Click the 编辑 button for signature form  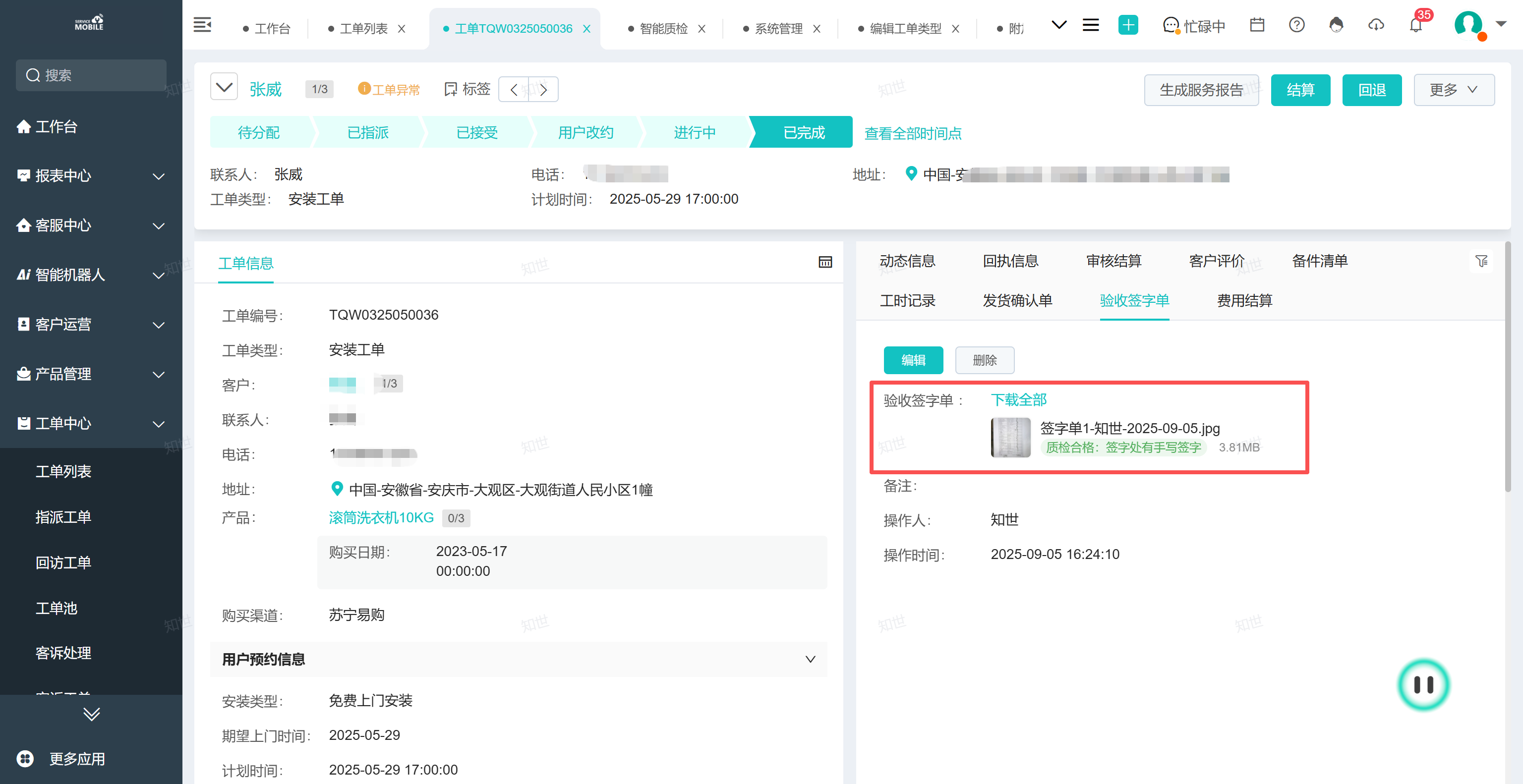[x=913, y=360]
